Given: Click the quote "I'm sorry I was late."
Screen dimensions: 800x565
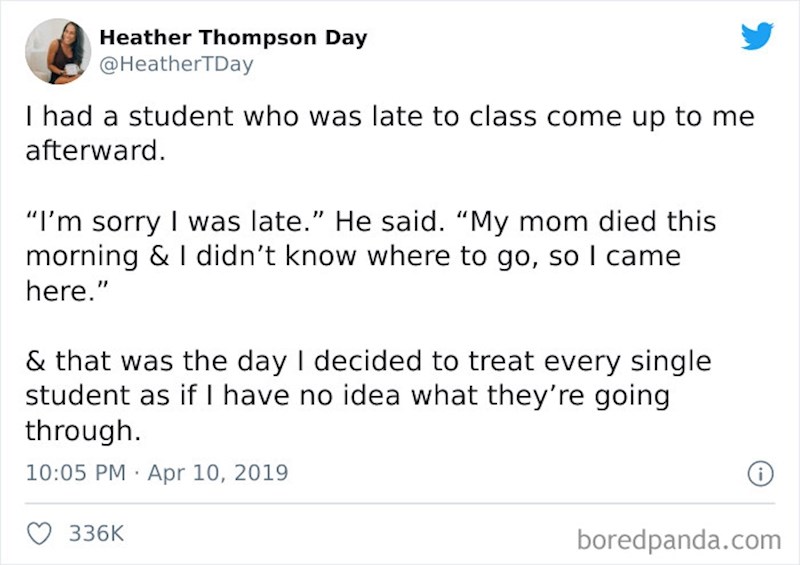Looking at the screenshot, I should pos(175,219).
